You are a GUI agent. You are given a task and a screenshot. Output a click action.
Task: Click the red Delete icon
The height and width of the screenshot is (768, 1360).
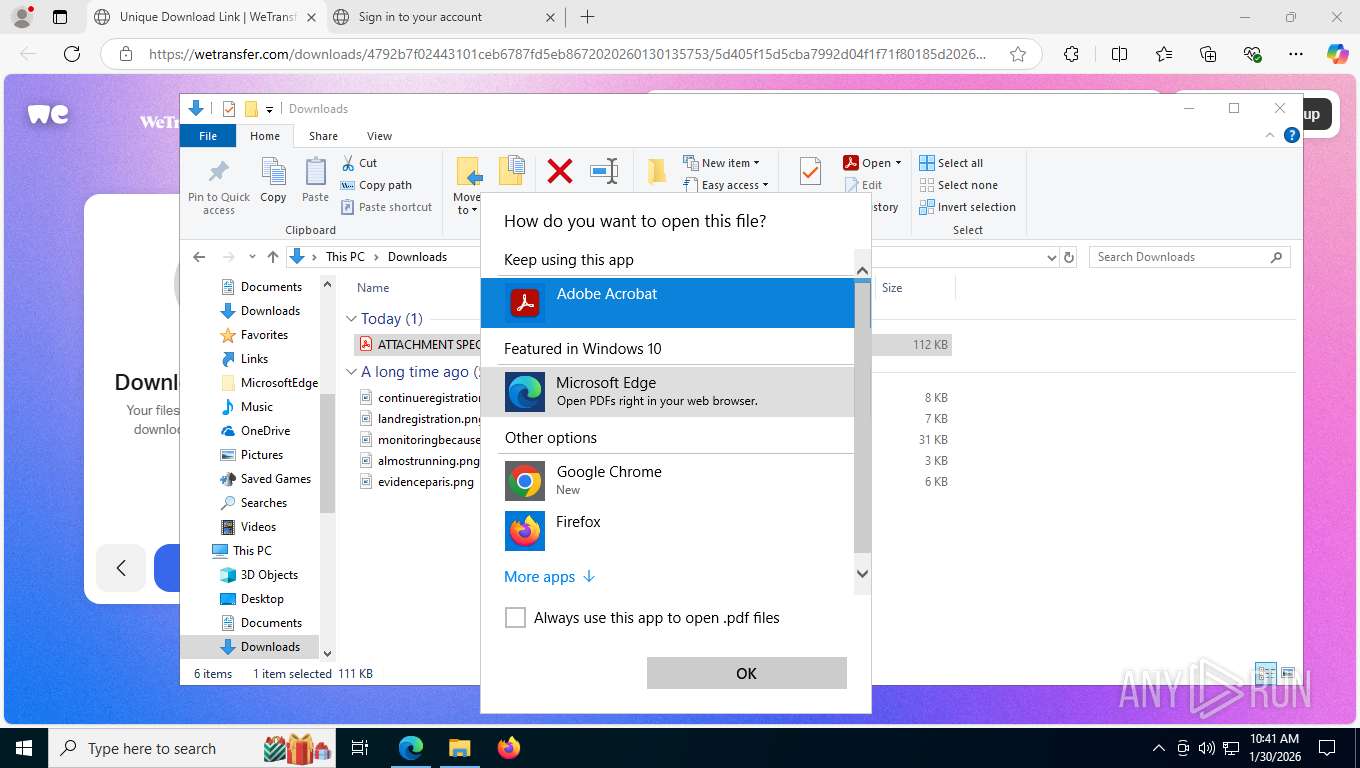pyautogui.click(x=560, y=171)
